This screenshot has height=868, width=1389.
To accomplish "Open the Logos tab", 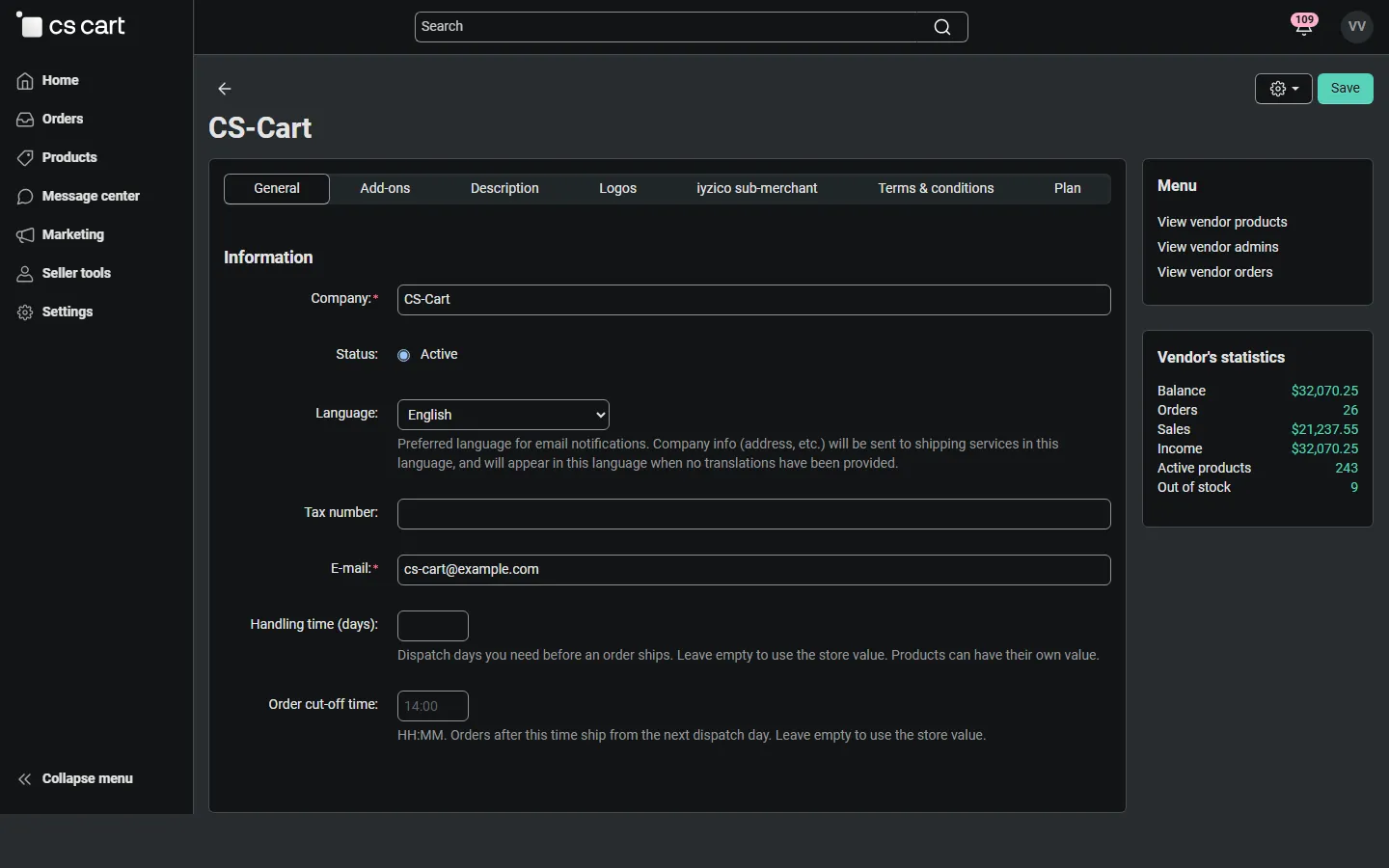I will pos(618,189).
